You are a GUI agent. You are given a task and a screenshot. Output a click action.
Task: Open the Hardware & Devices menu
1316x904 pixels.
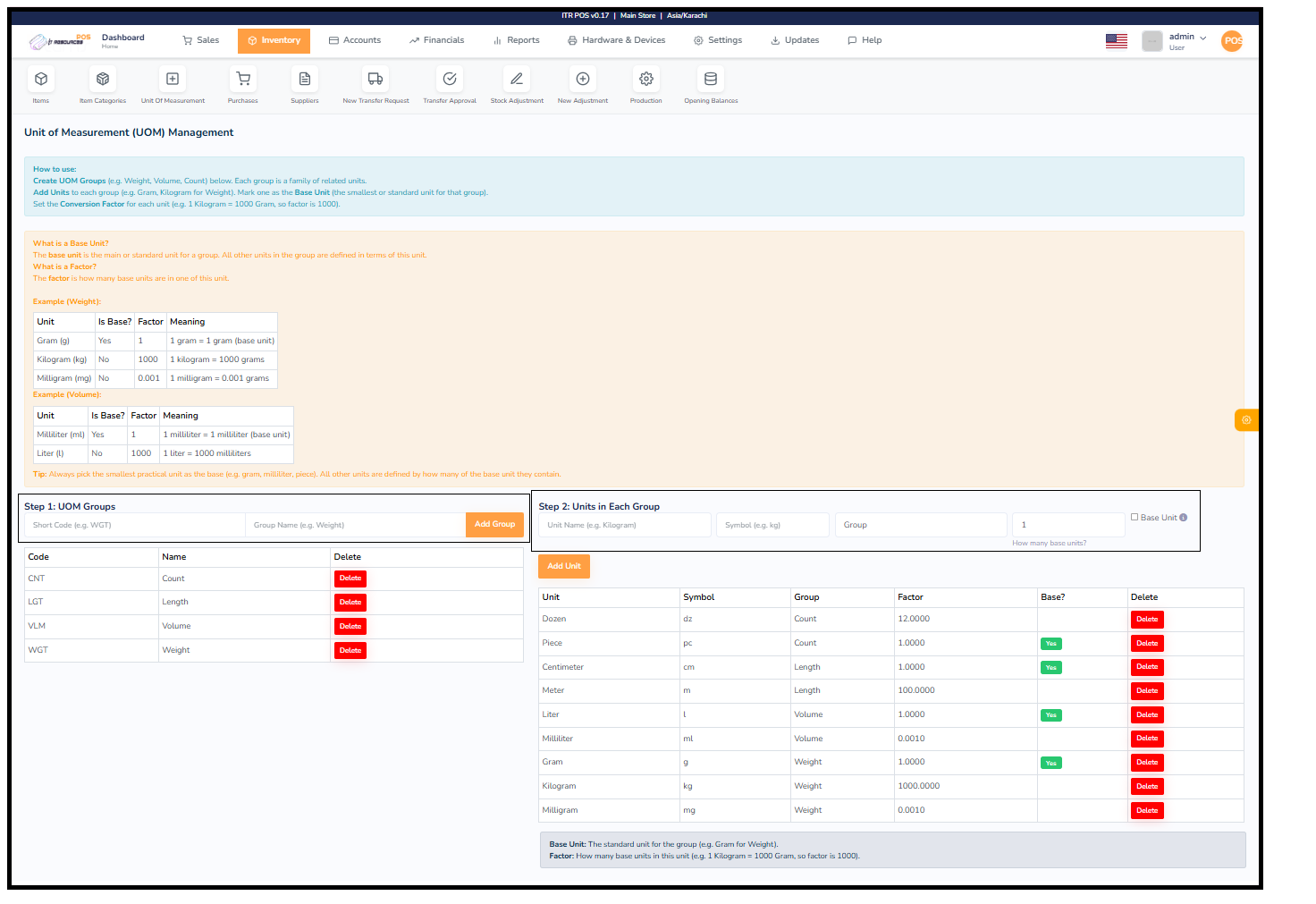coord(617,40)
